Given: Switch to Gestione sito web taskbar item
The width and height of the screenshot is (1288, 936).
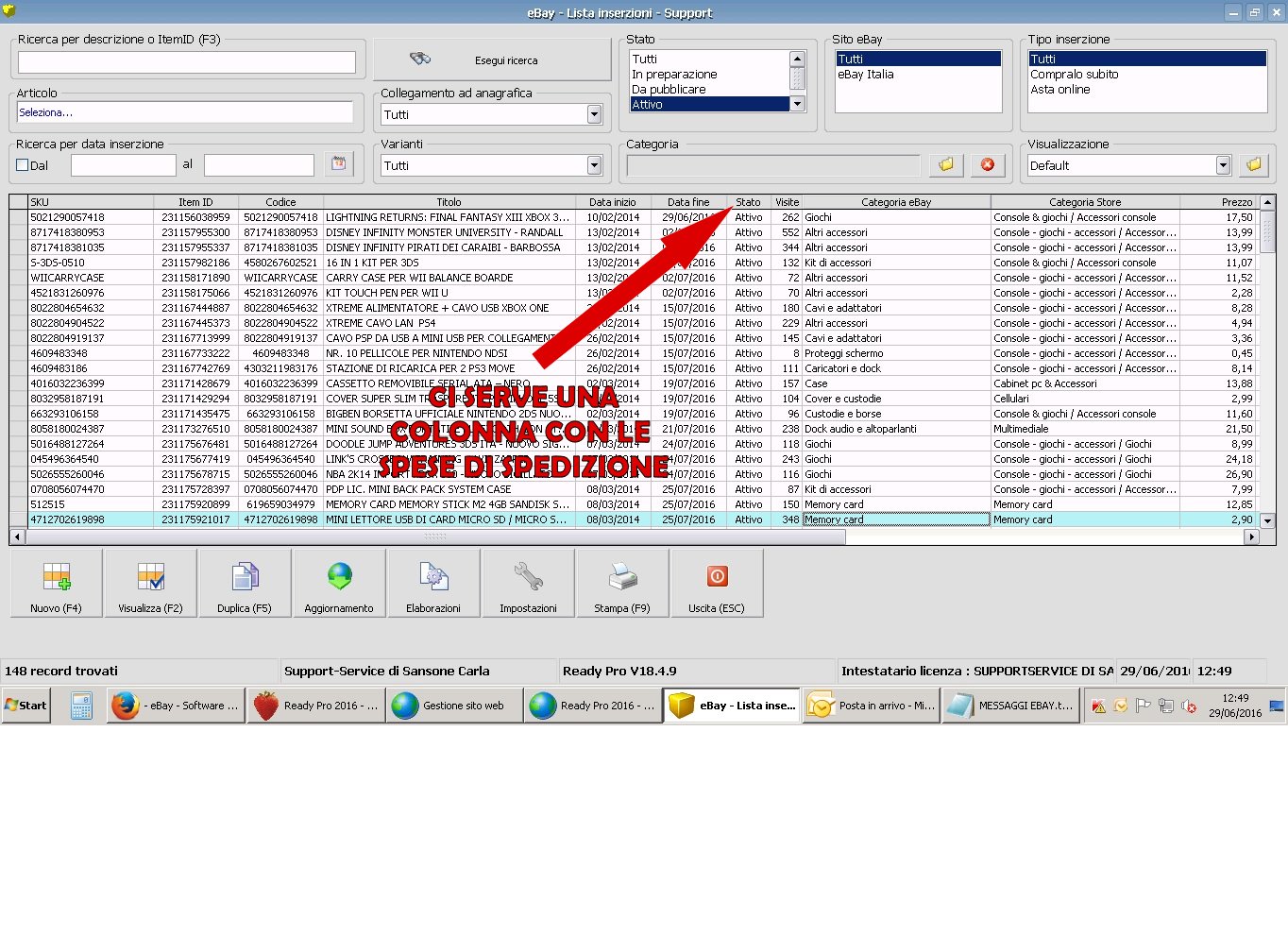Looking at the screenshot, I should tap(454, 706).
